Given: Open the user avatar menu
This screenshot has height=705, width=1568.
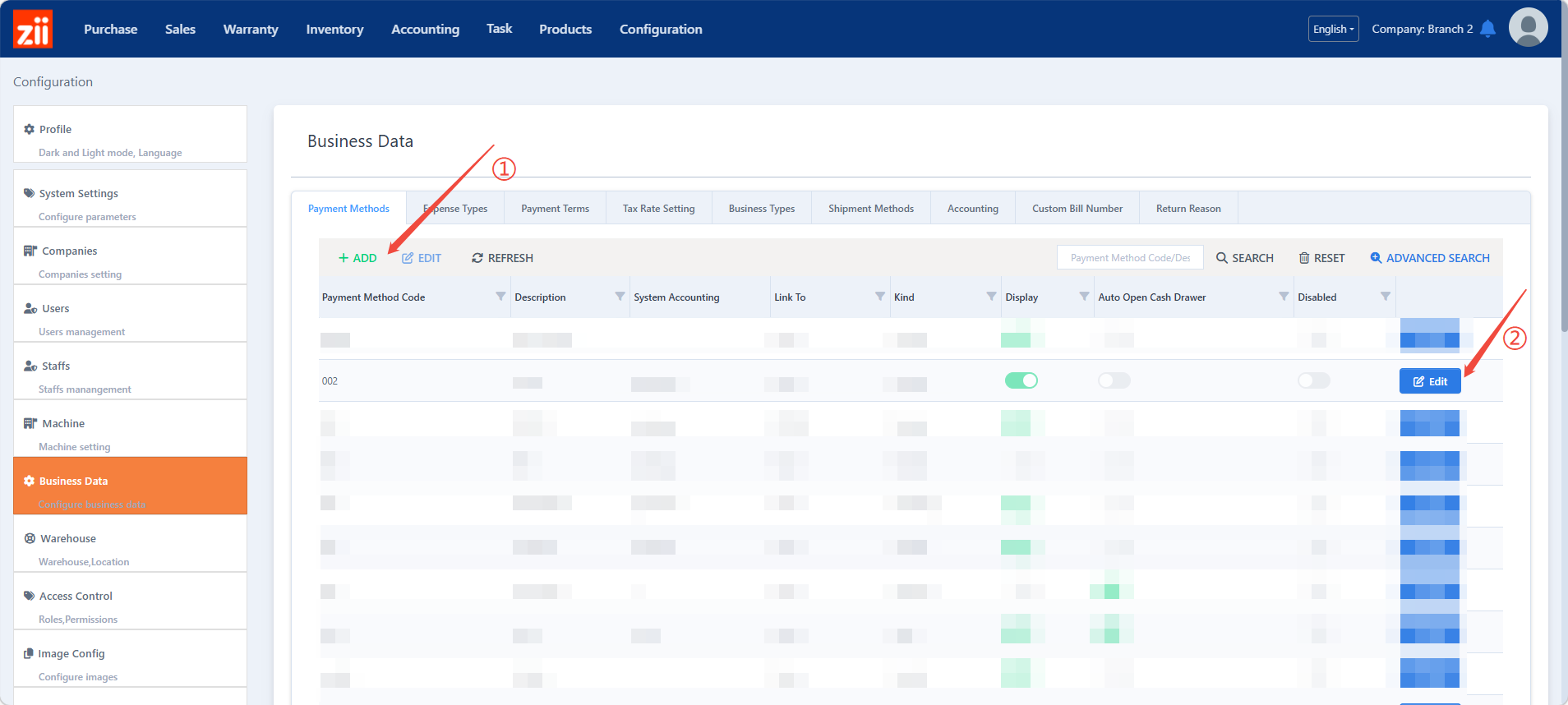Looking at the screenshot, I should 1528,28.
